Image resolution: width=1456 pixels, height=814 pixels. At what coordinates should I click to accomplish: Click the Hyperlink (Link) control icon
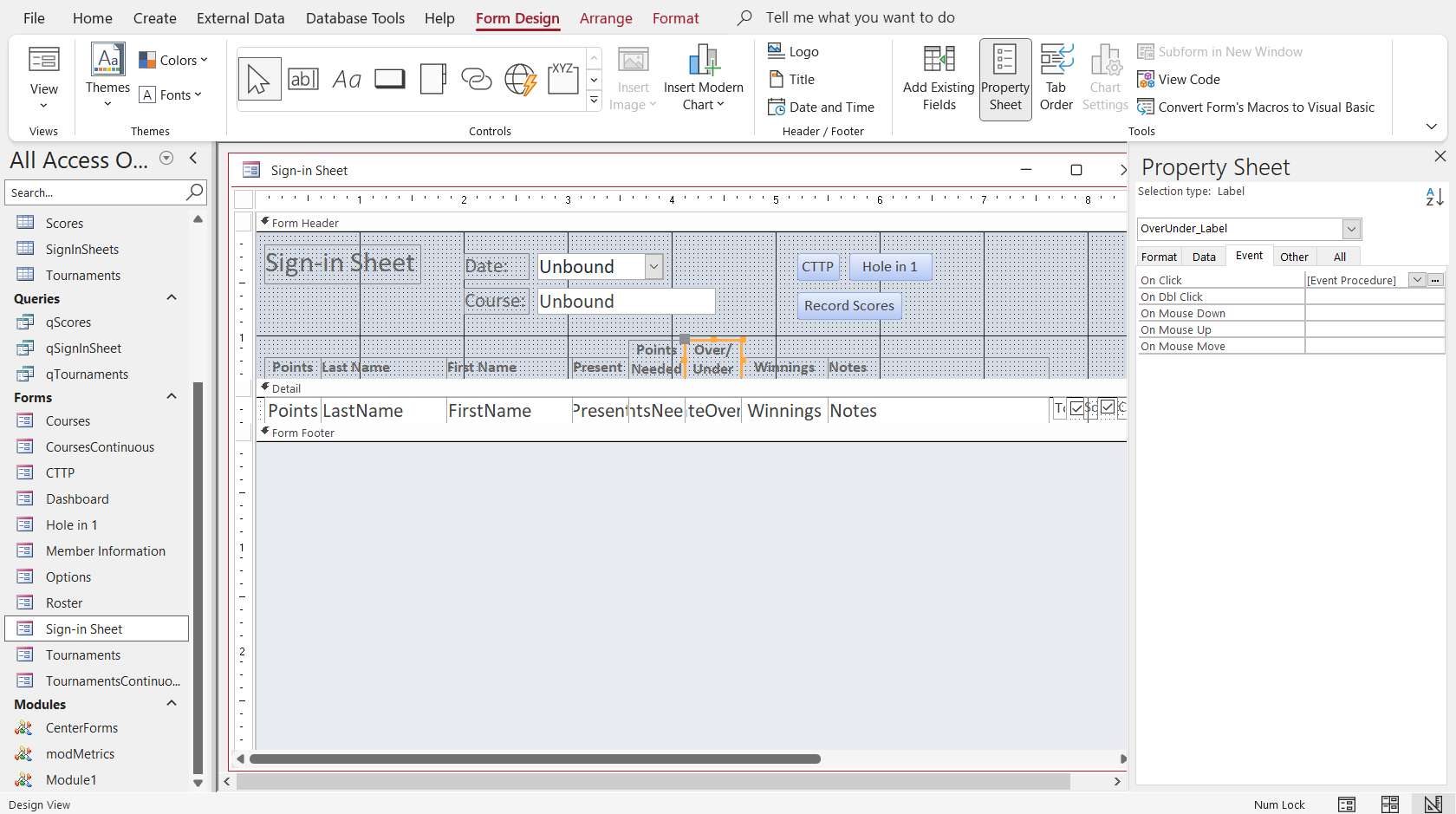476,79
